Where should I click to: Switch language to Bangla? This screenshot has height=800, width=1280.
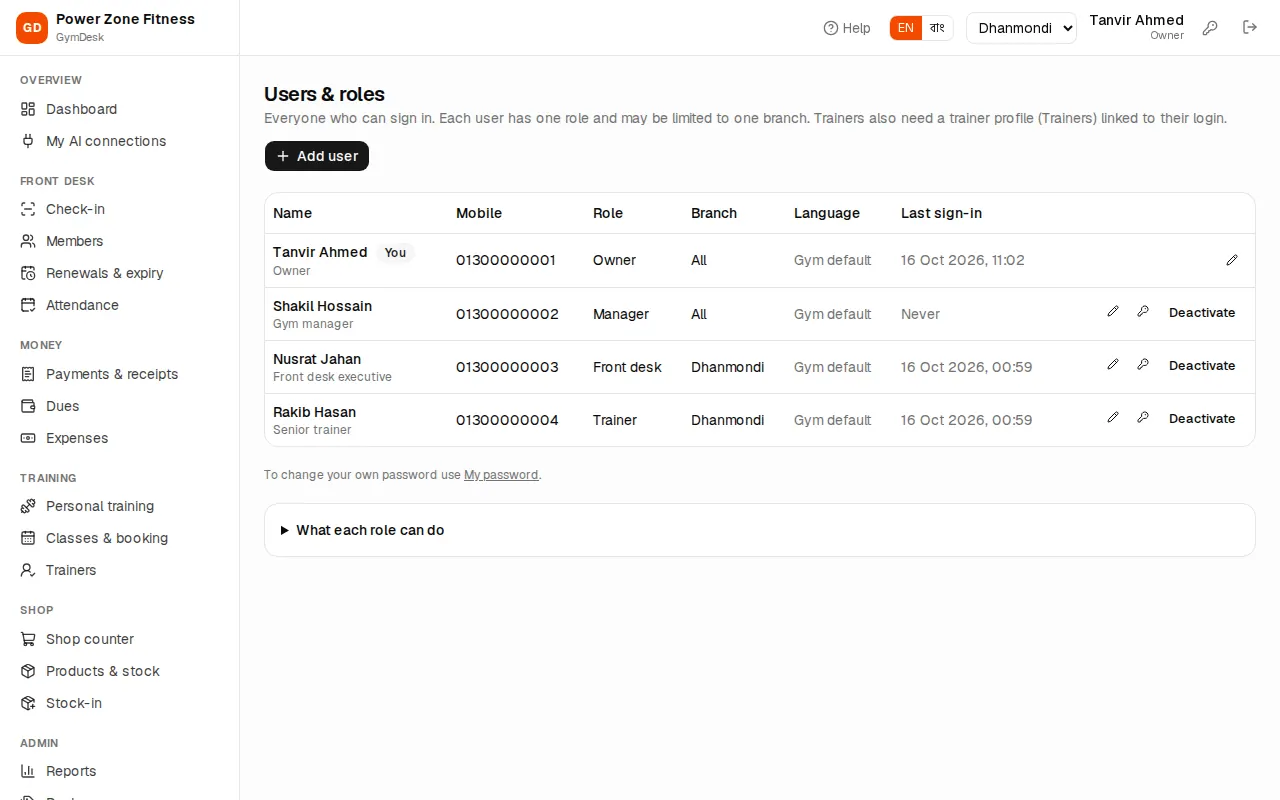pyautogui.click(x=937, y=28)
